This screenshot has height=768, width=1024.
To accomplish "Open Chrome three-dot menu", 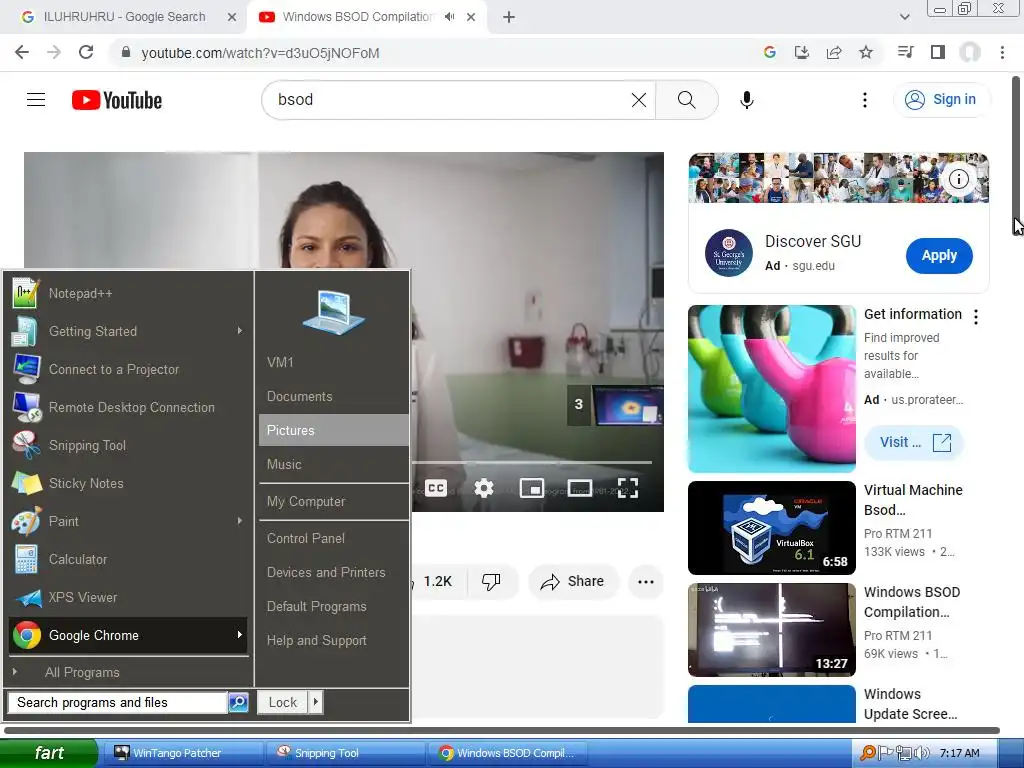I will pyautogui.click(x=1002, y=52).
